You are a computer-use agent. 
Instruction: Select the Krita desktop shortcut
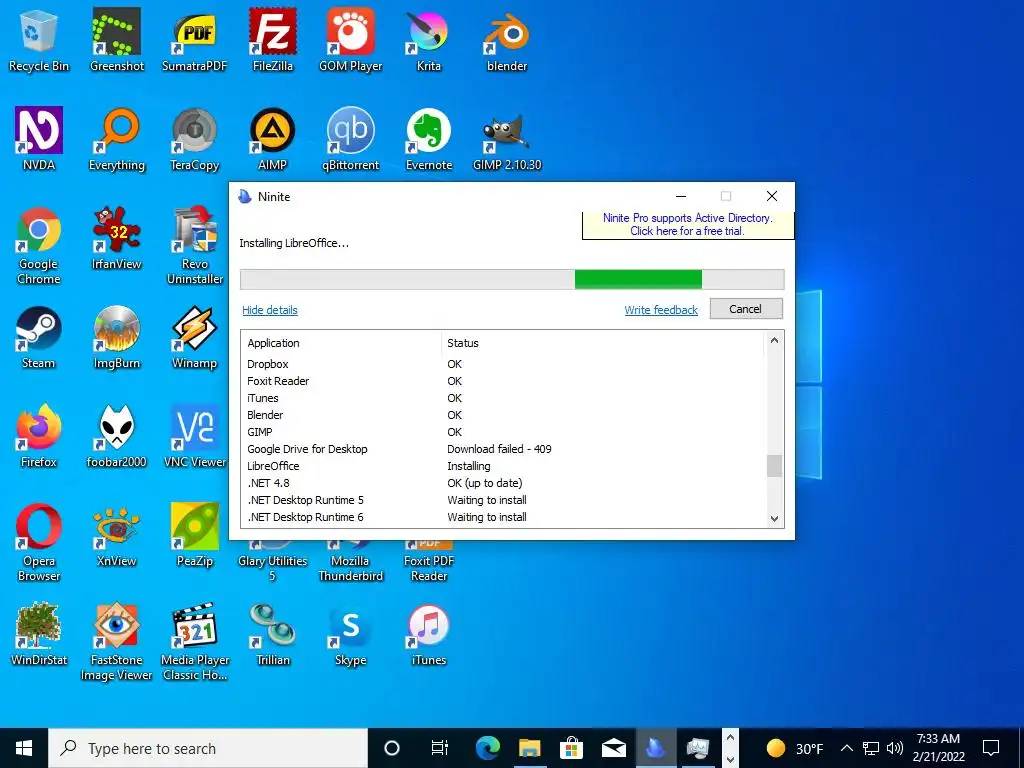point(428,40)
